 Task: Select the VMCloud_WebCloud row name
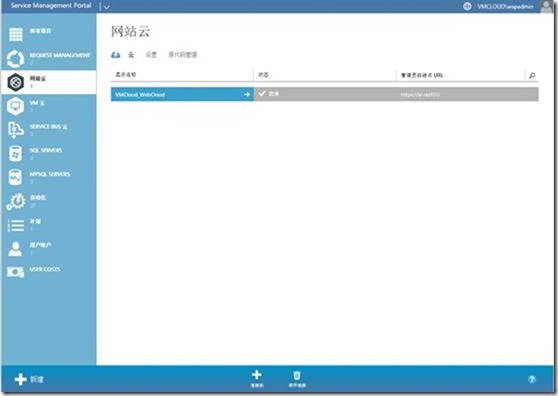(140, 95)
